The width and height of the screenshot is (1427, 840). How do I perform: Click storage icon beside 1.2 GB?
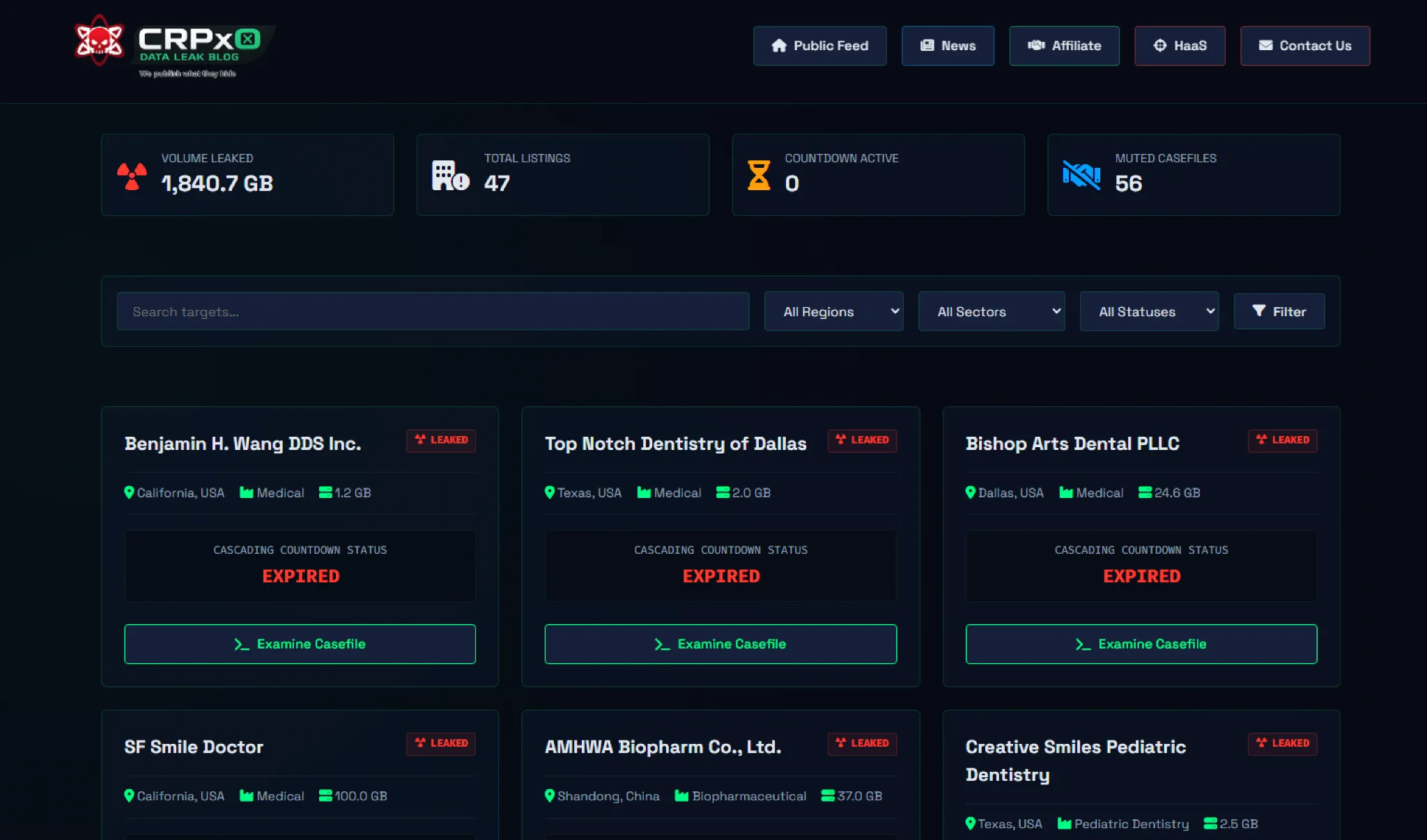(x=325, y=492)
